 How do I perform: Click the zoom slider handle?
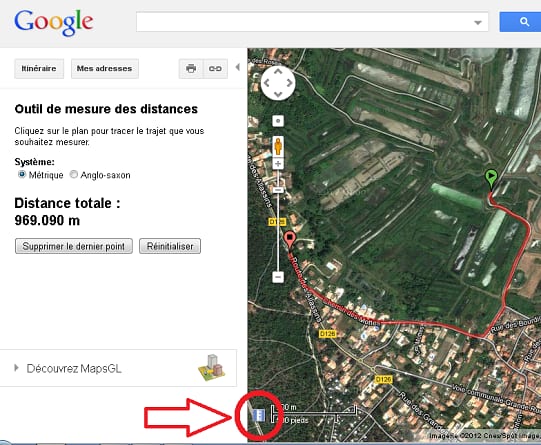click(278, 190)
